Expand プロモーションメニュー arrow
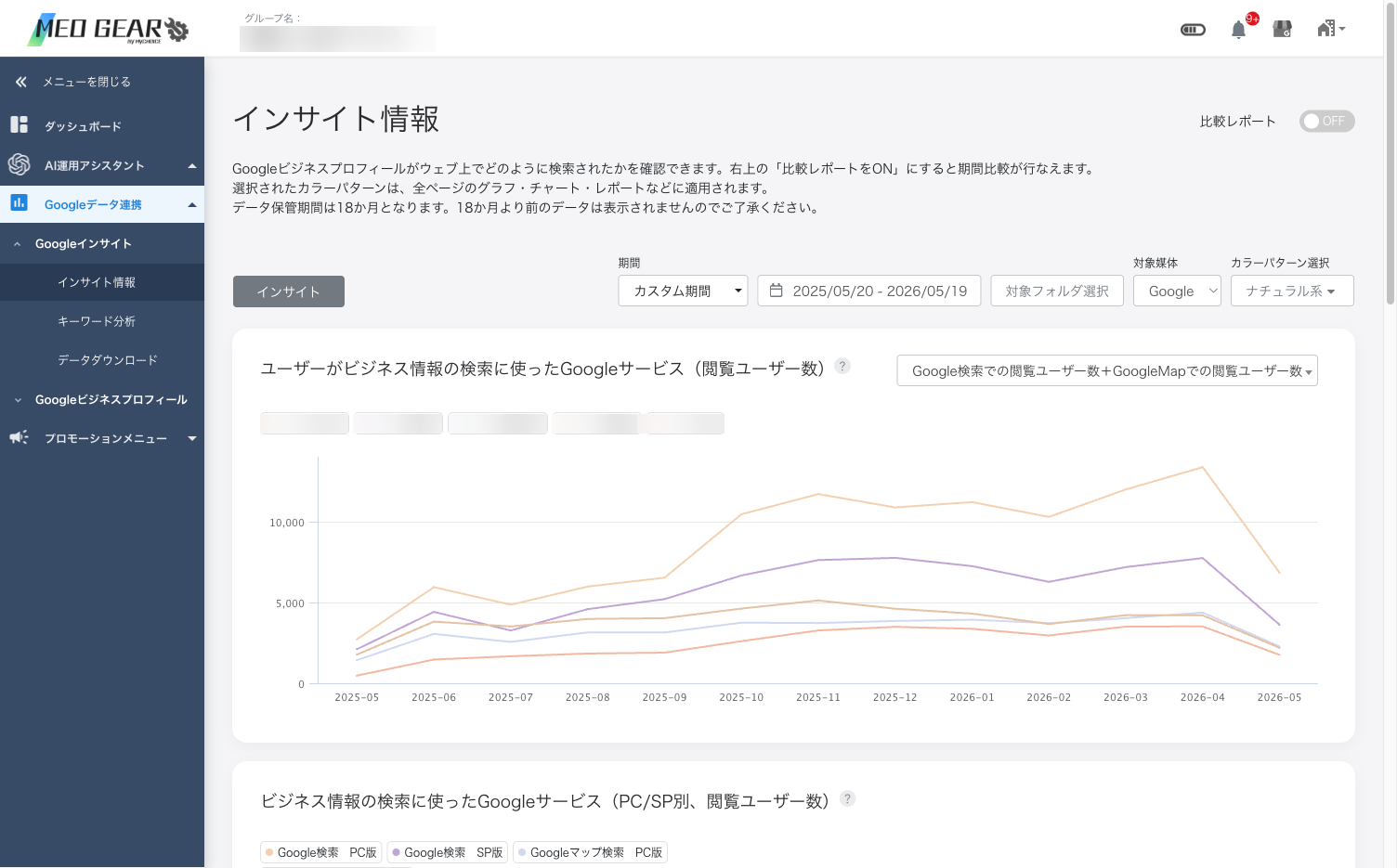The height and width of the screenshot is (868, 1397). [192, 438]
